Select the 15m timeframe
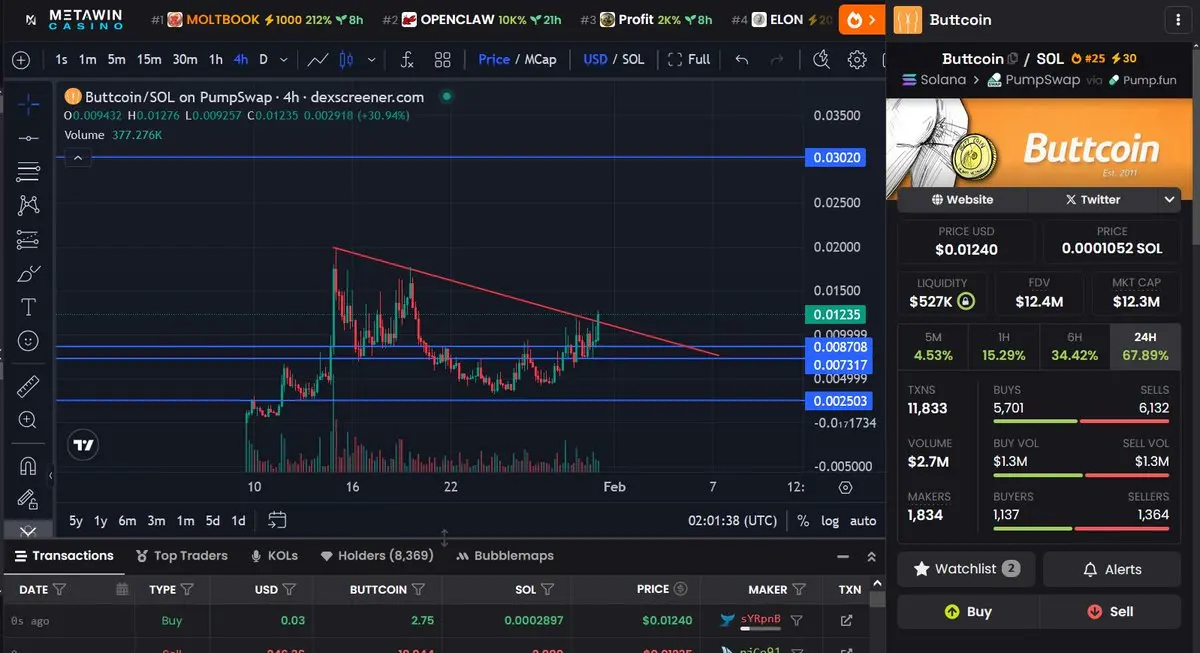Viewport: 1200px width, 653px height. click(x=149, y=60)
